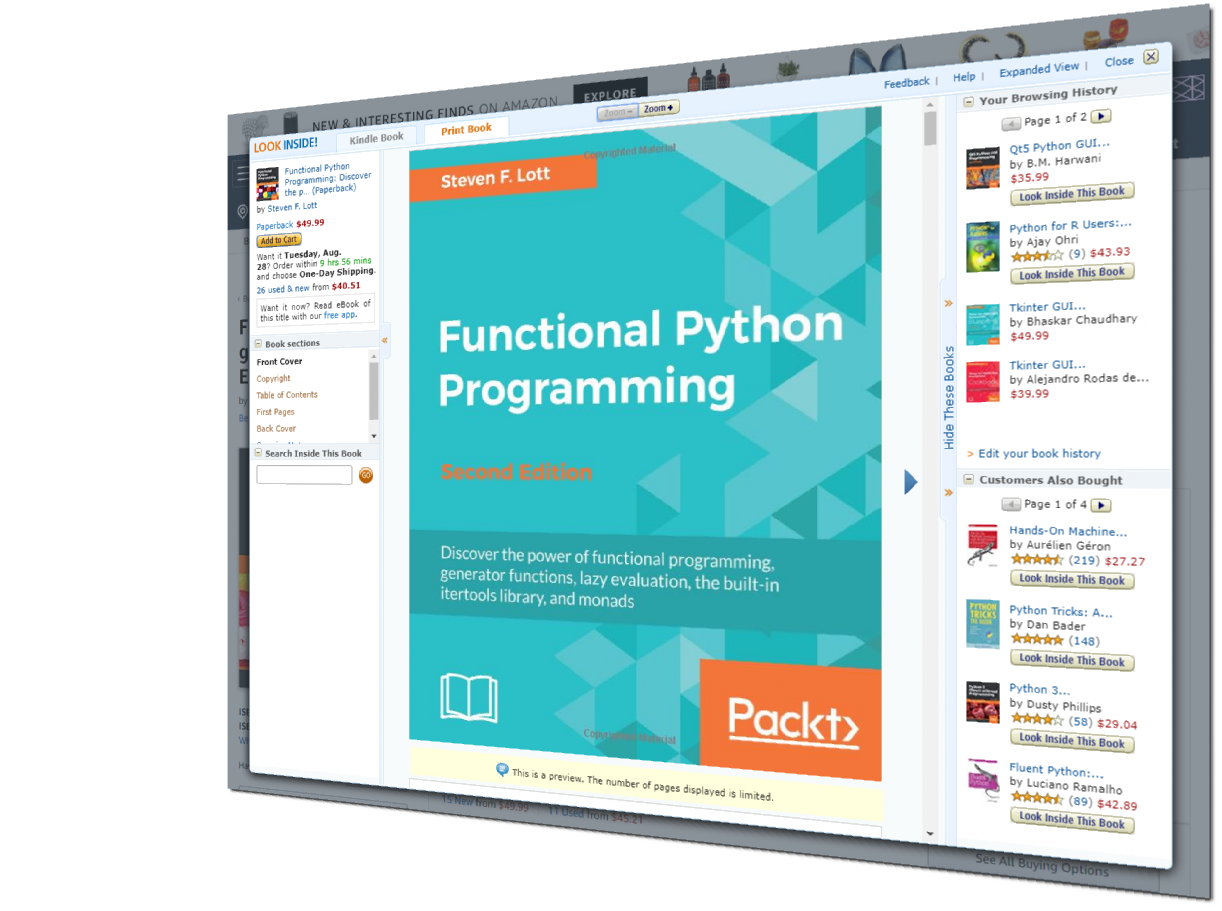Open Python for R Users link
Image resolution: width=1222 pixels, height=911 pixels.
pos(1070,226)
